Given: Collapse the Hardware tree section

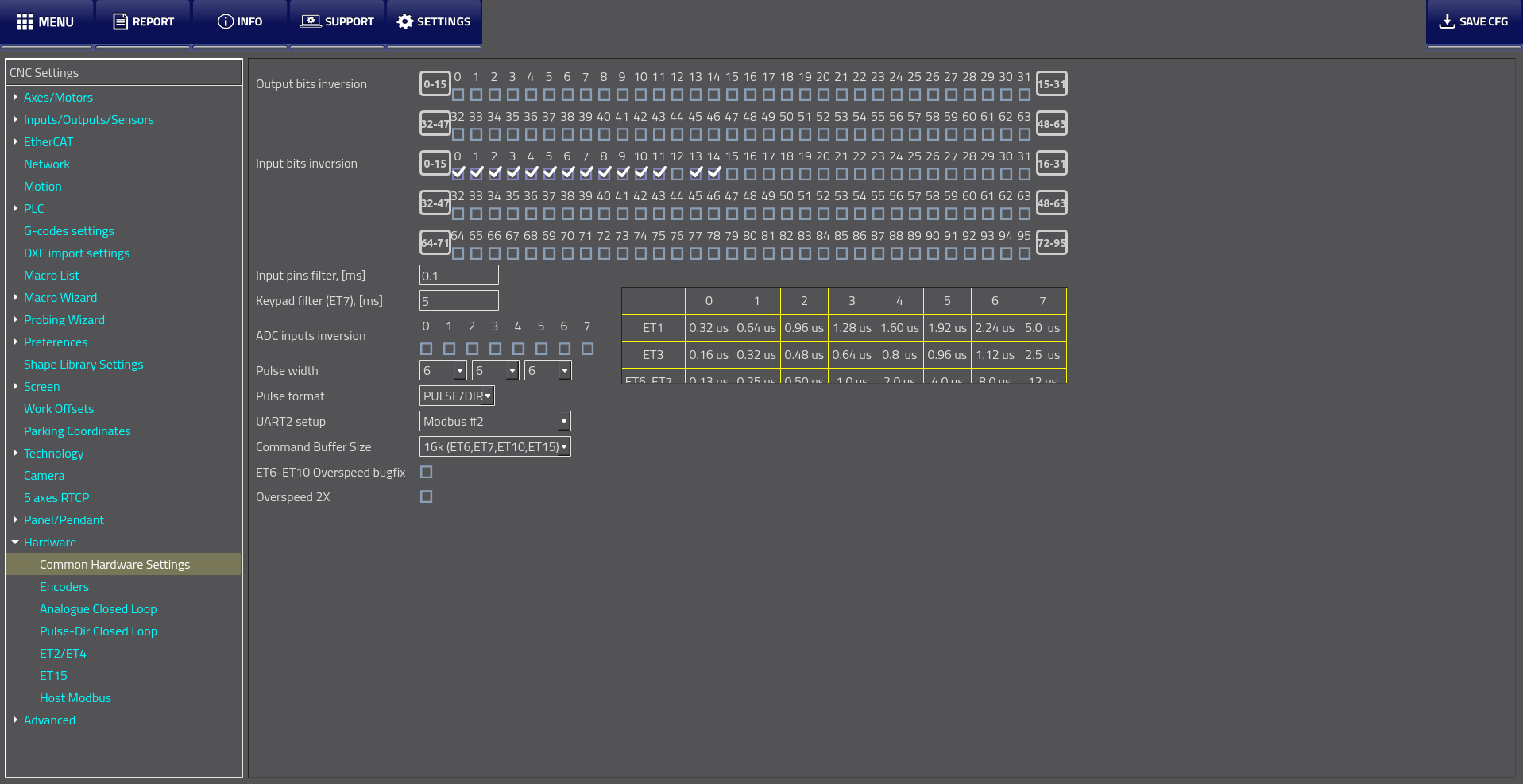Looking at the screenshot, I should coord(15,543).
